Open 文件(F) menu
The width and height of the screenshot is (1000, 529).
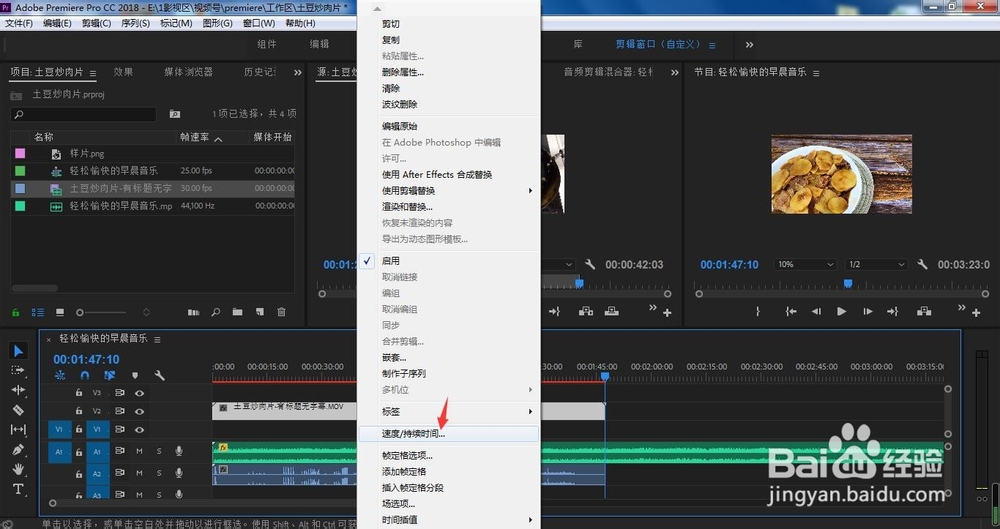click(18, 23)
